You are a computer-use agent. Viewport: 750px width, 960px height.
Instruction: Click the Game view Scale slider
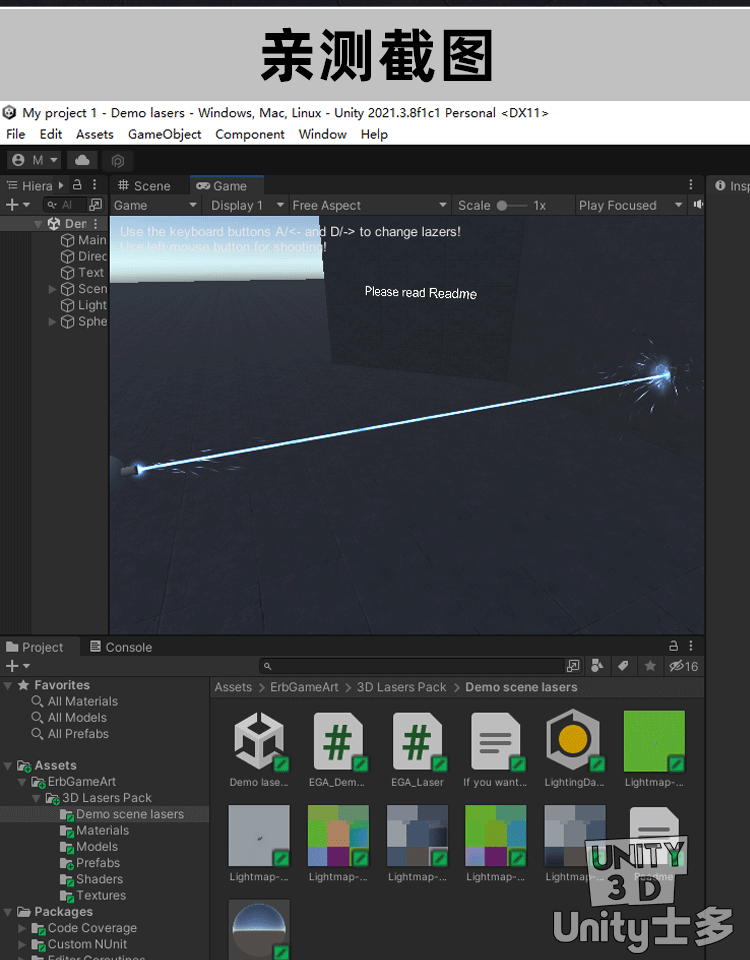click(x=512, y=205)
